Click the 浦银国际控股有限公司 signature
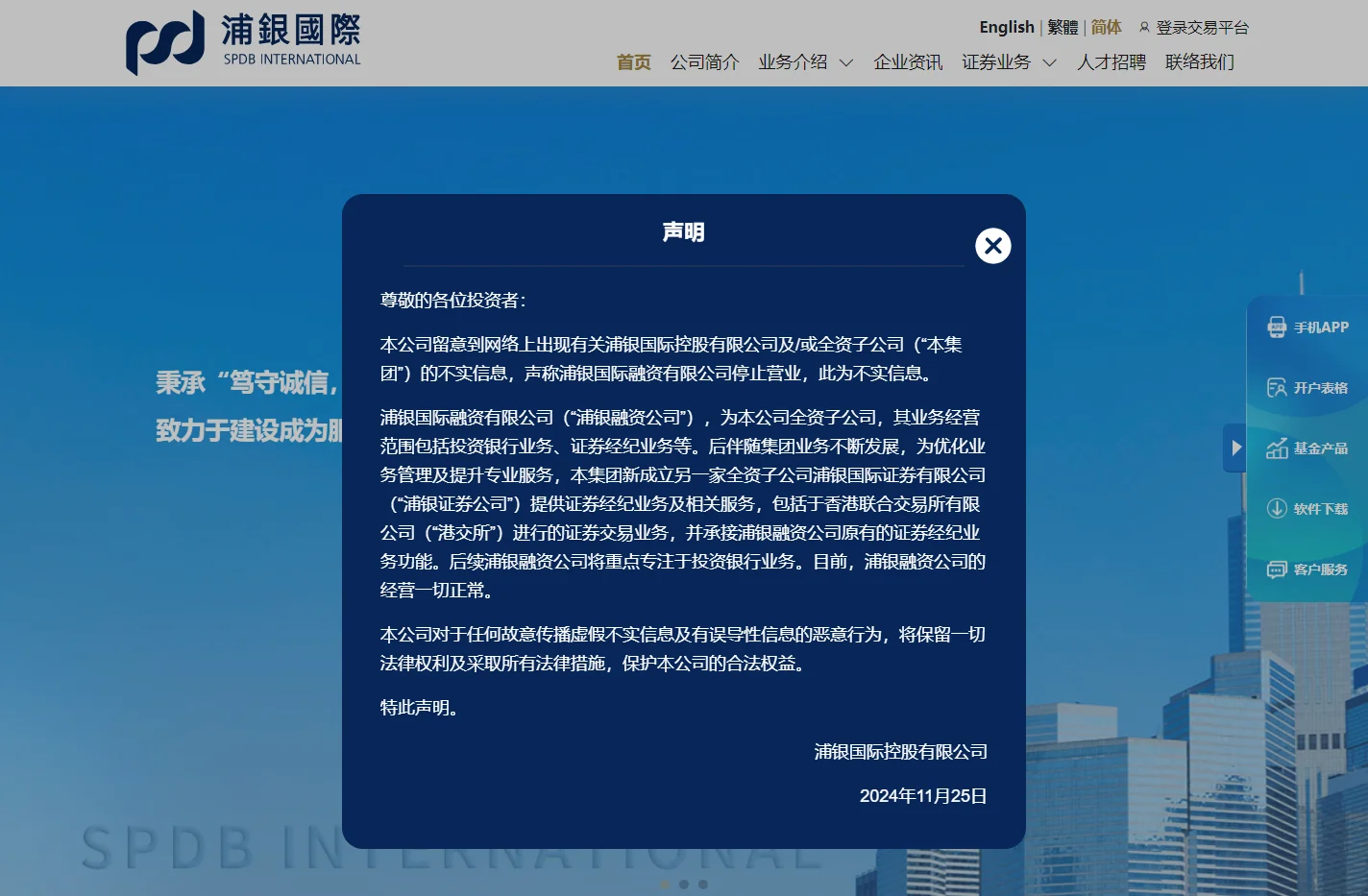 pos(901,752)
